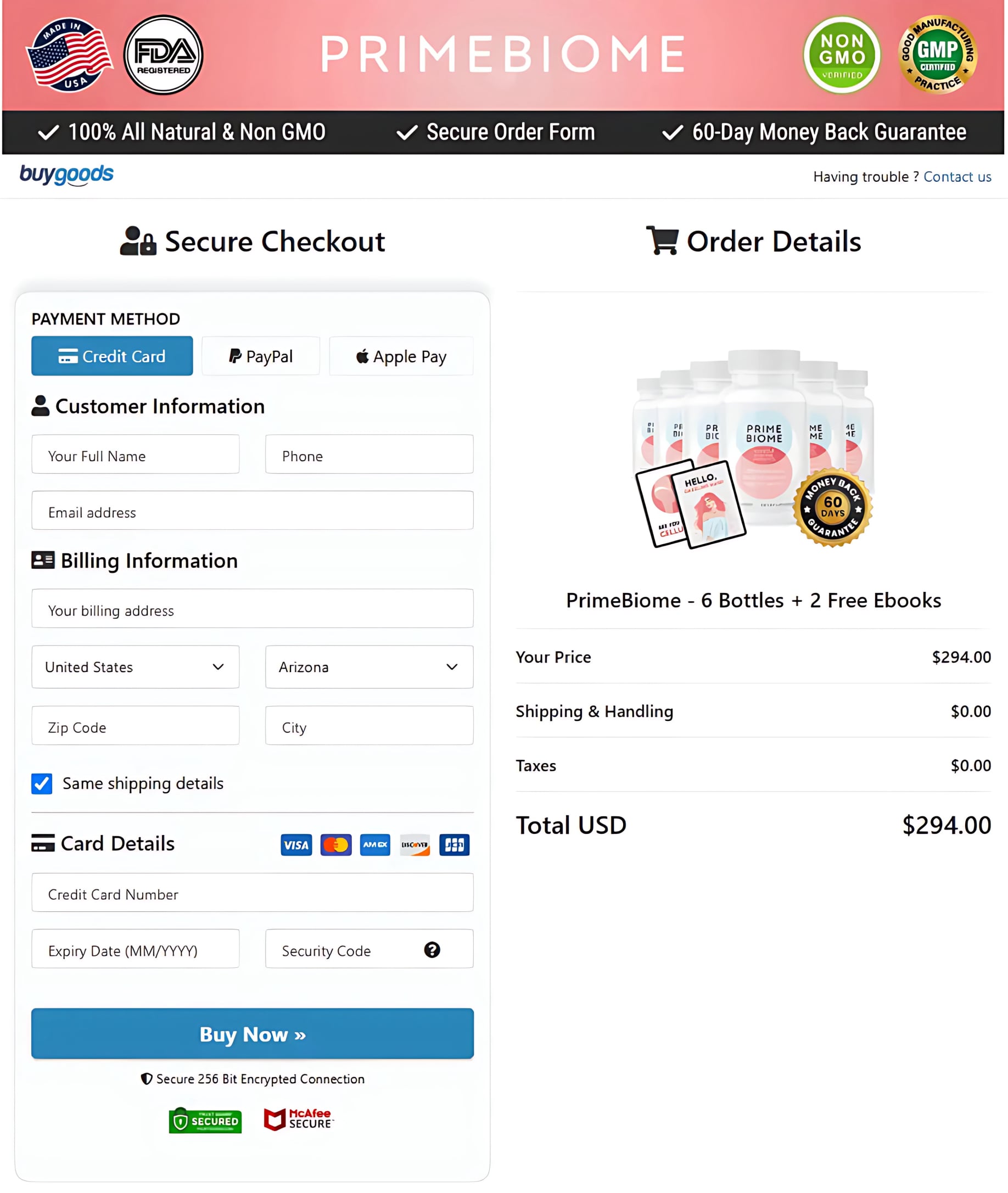1008x1193 pixels.
Task: Open the Arizona state dropdown
Action: [x=368, y=667]
